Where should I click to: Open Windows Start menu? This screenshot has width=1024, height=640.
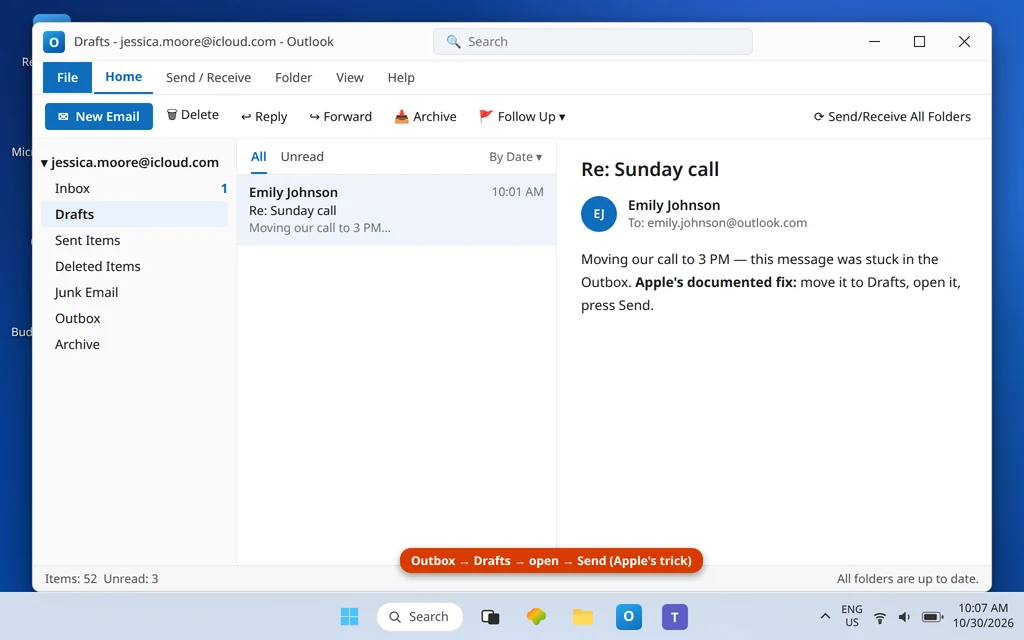(x=349, y=616)
